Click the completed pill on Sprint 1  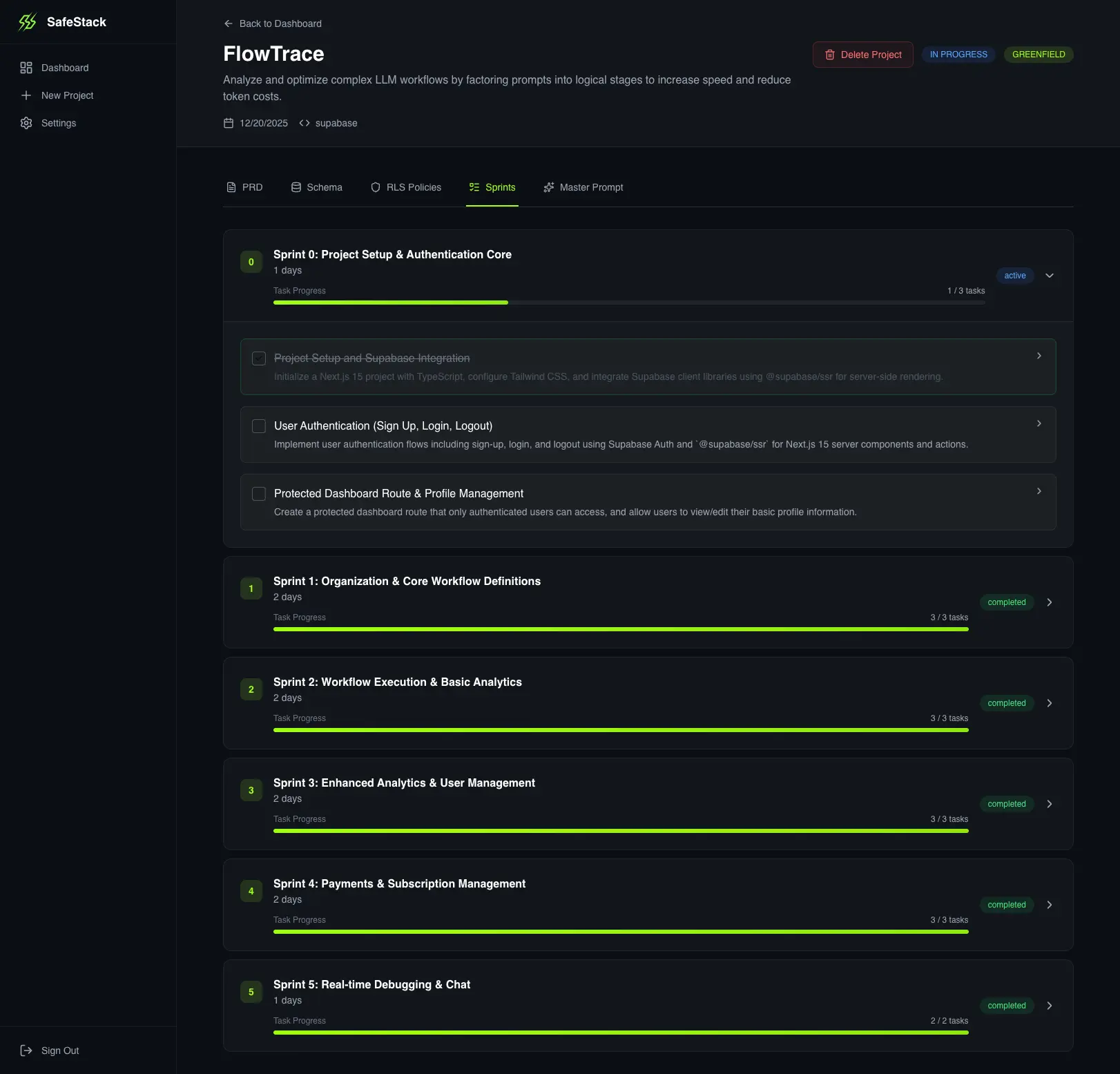tap(1007, 602)
